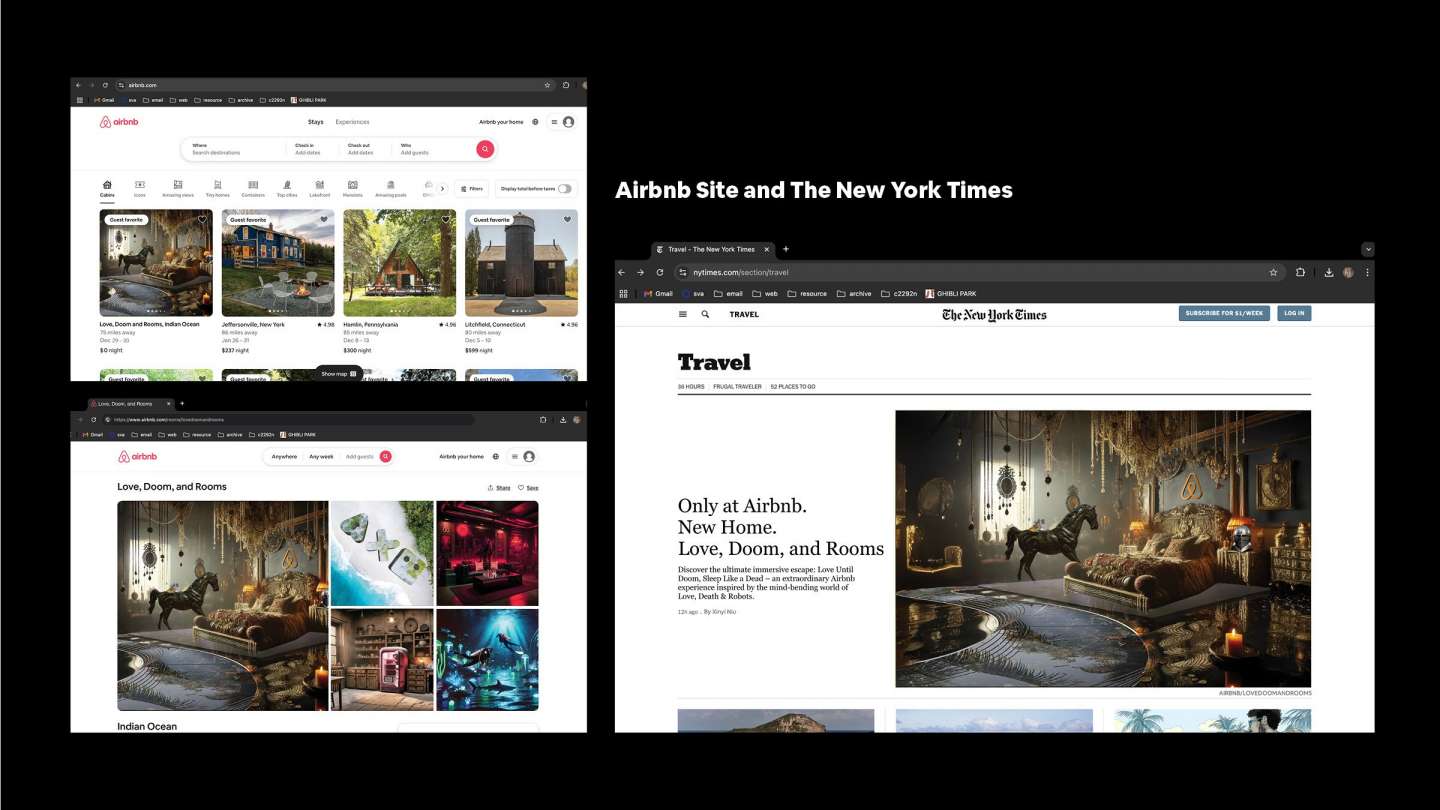
Task: Open the red room thumbnail in listing gallery
Action: click(x=487, y=553)
